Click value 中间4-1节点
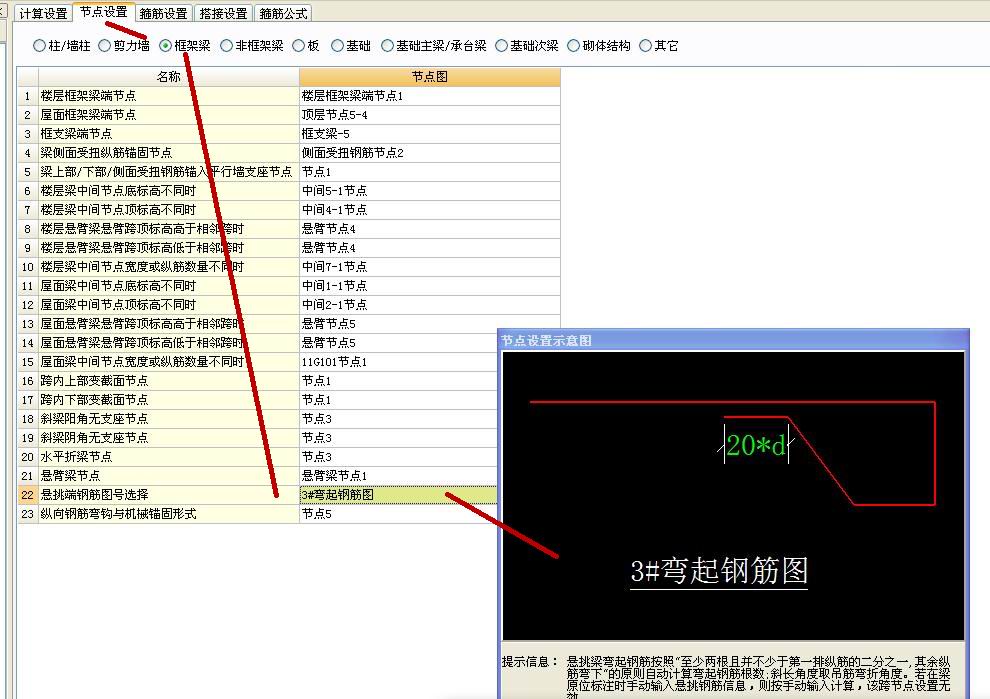 (429, 210)
